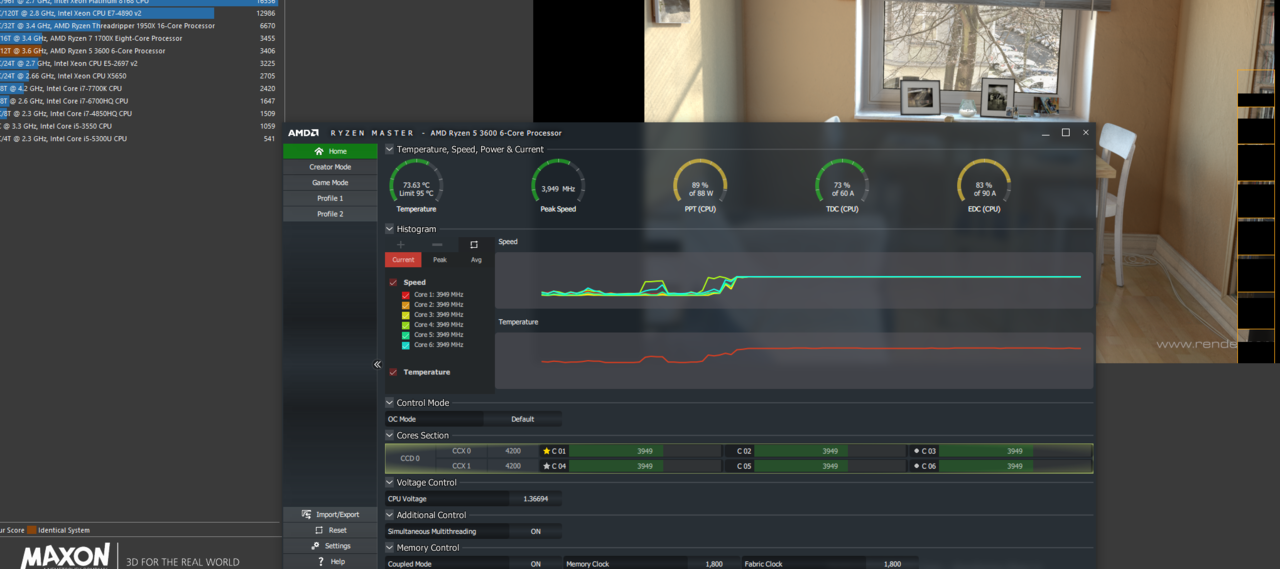Collapse the Voltage Control section

pyautogui.click(x=390, y=483)
